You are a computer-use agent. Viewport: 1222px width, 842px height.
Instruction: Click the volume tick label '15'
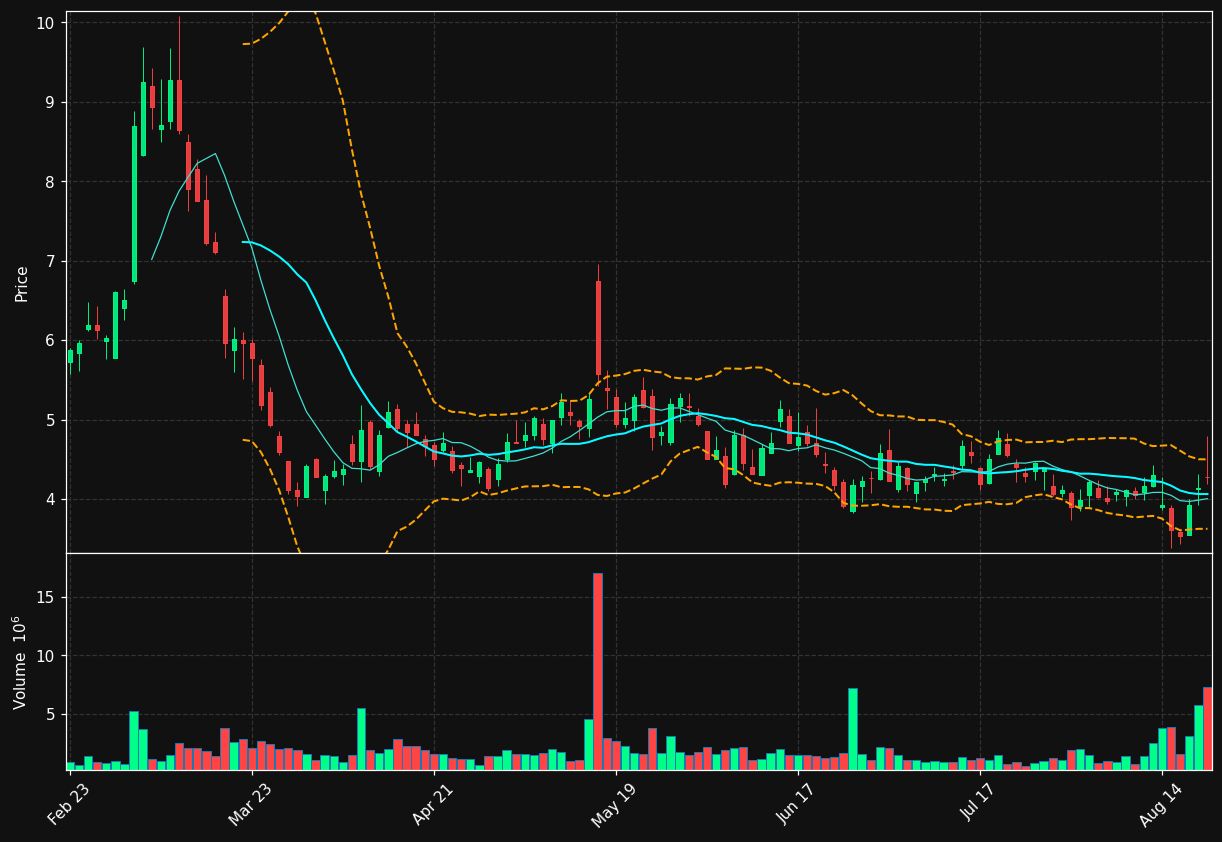(46, 598)
